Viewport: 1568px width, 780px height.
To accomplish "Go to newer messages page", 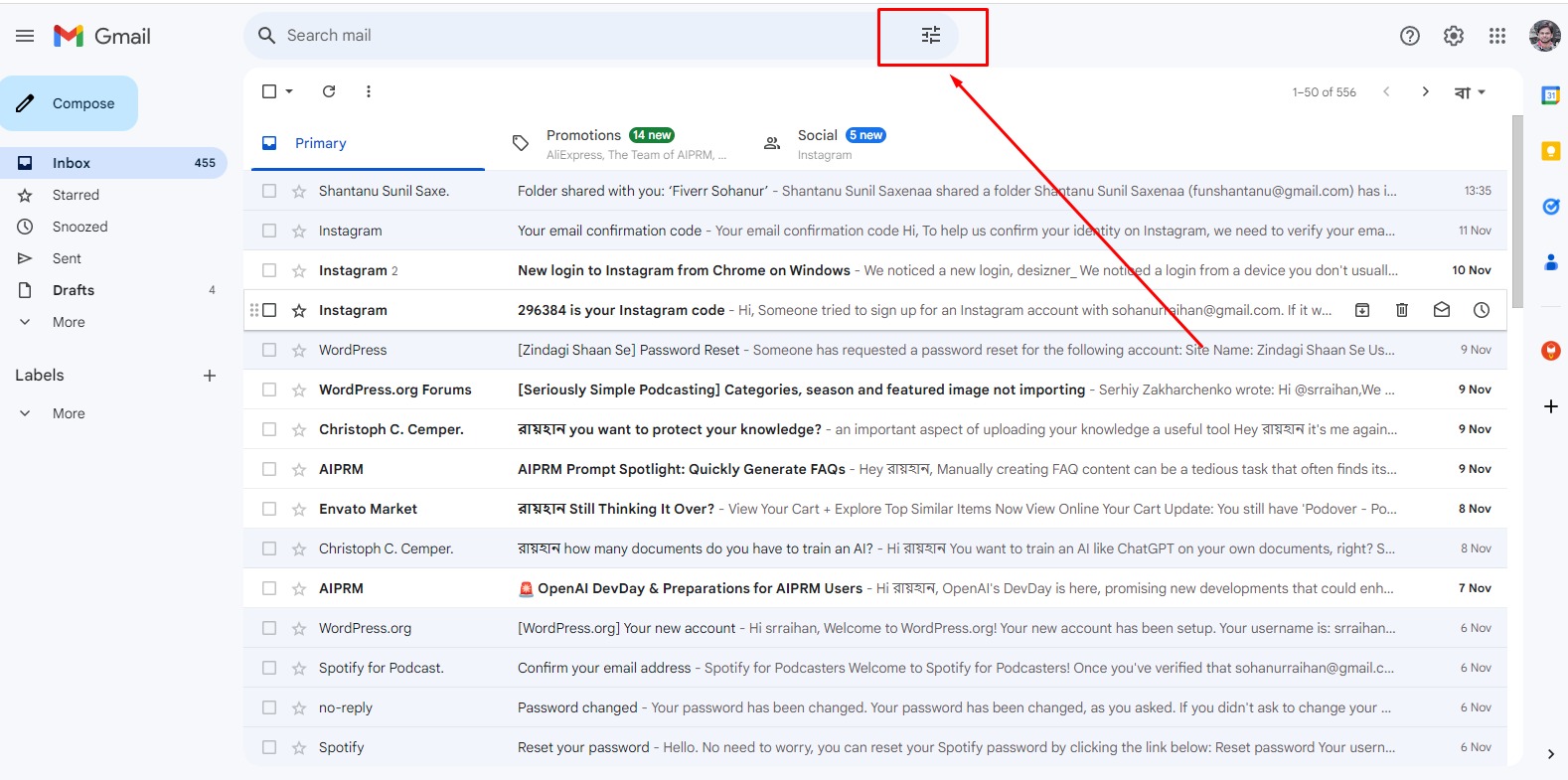I will click(x=1386, y=91).
